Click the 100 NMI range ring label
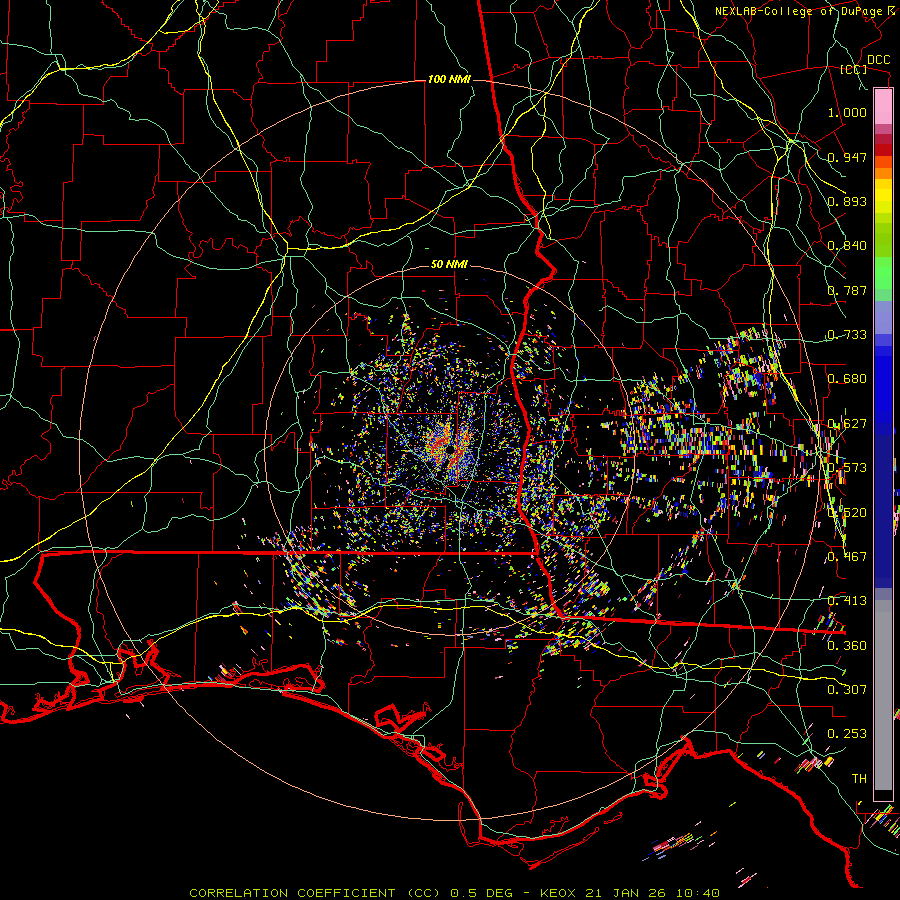900x900 pixels. [x=449, y=79]
